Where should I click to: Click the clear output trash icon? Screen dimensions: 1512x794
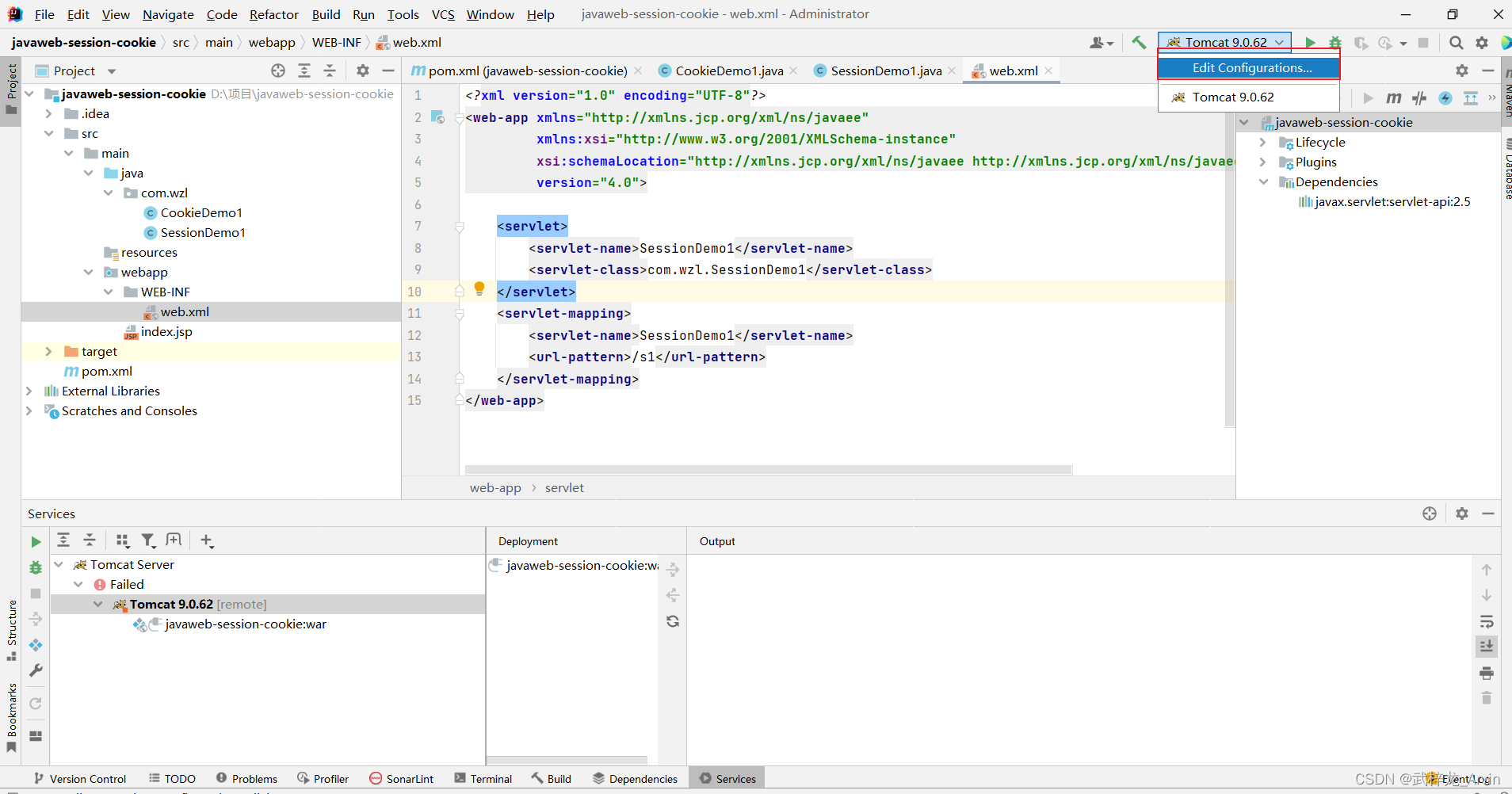[x=1487, y=698]
